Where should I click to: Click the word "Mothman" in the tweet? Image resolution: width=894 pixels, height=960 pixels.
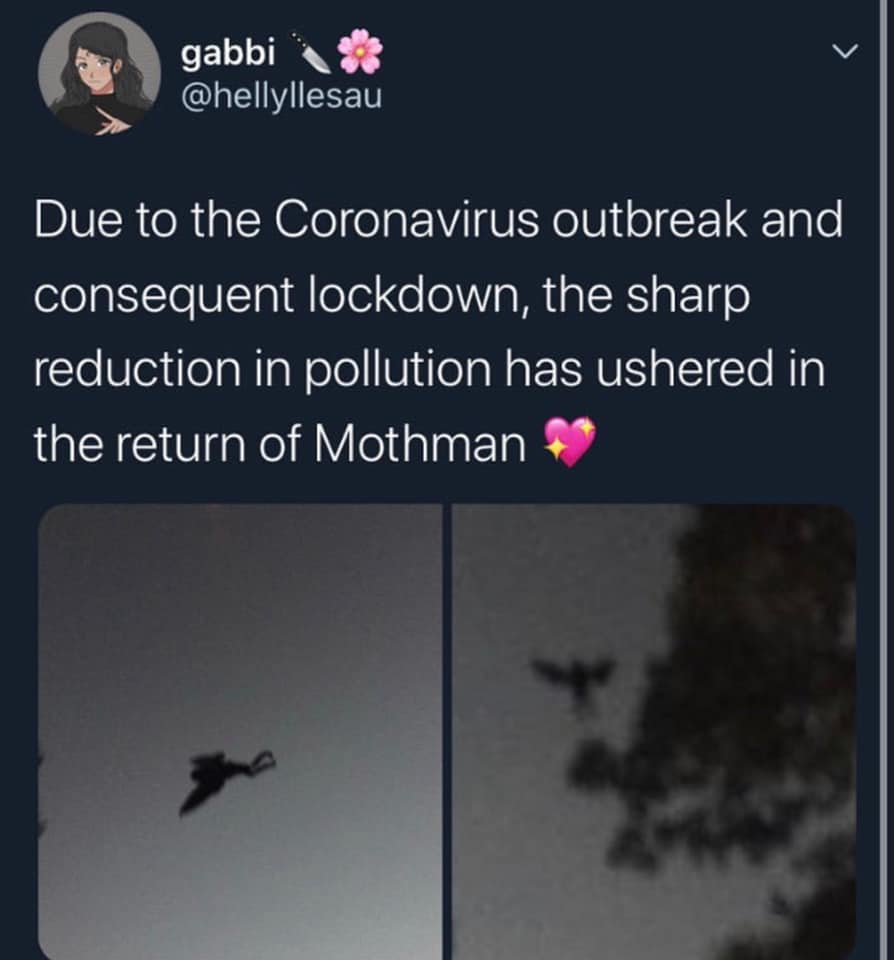coord(420,443)
